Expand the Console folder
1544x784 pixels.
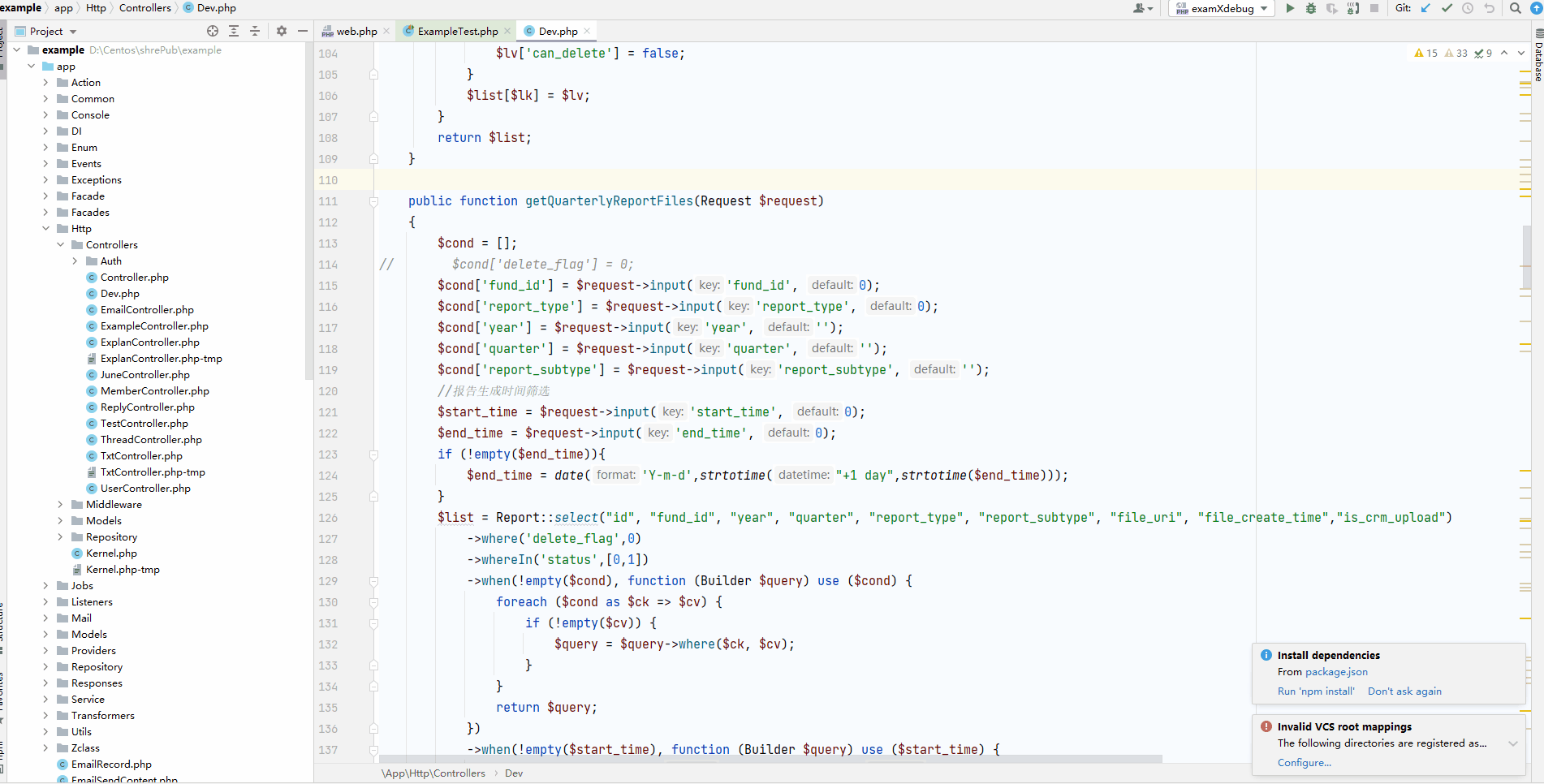click(46, 115)
